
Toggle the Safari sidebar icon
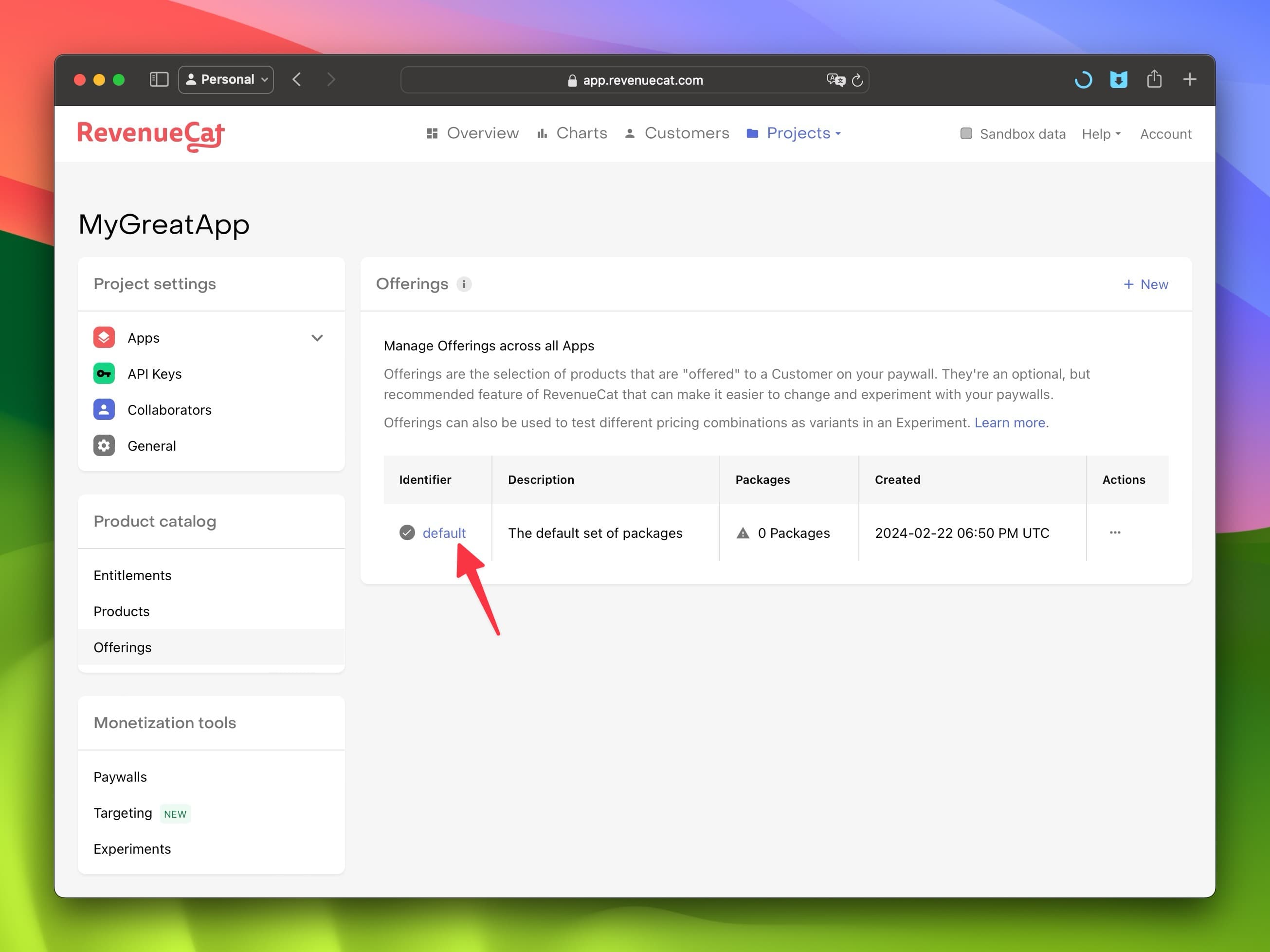click(x=159, y=79)
